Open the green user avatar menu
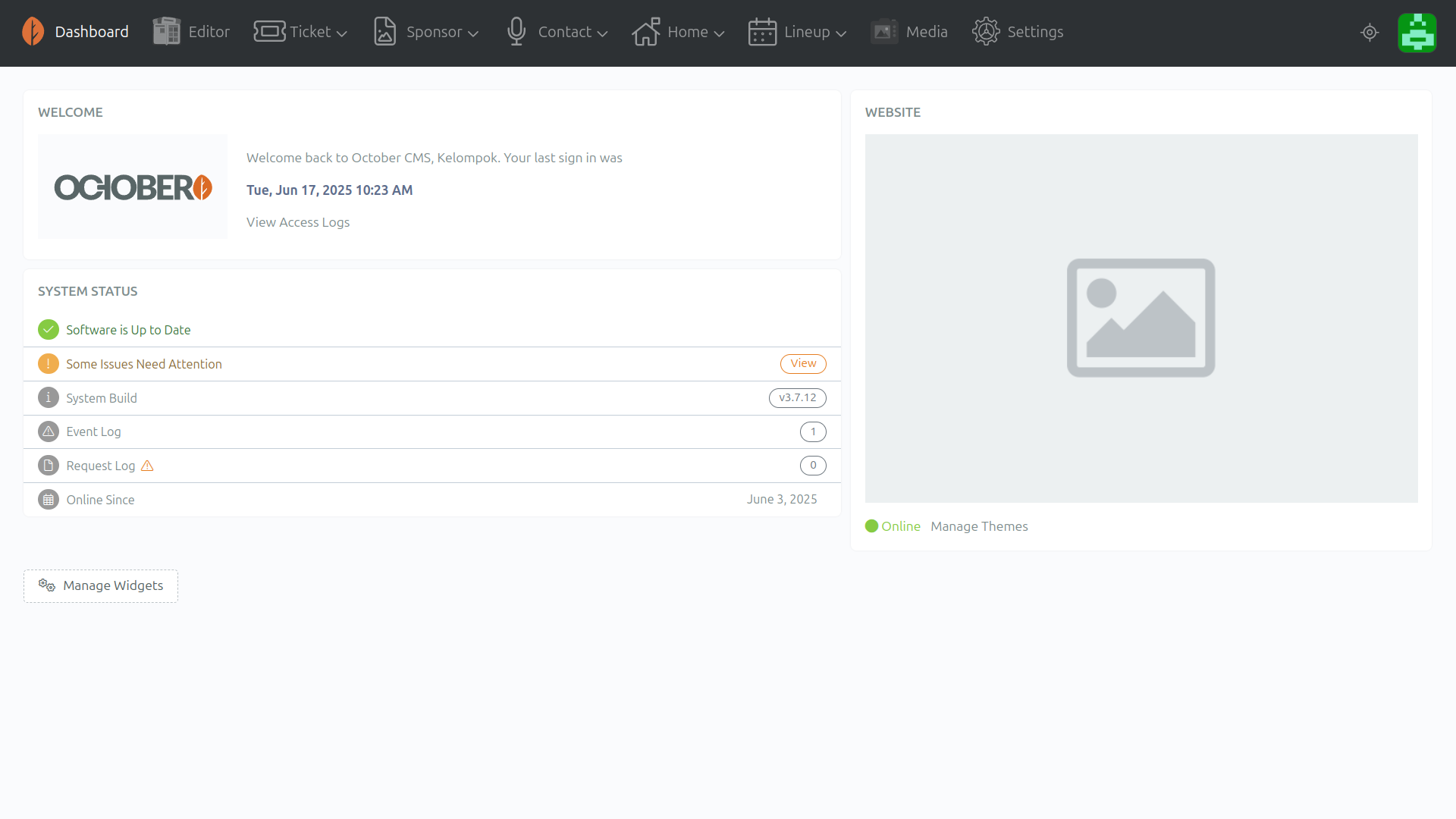 click(1417, 33)
